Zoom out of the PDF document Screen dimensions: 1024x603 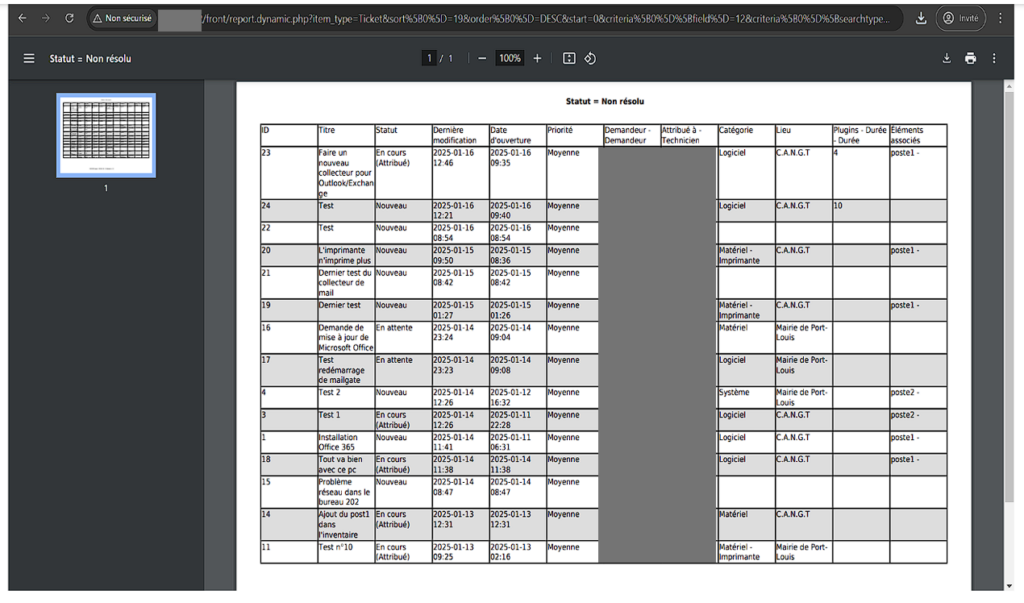tap(482, 59)
